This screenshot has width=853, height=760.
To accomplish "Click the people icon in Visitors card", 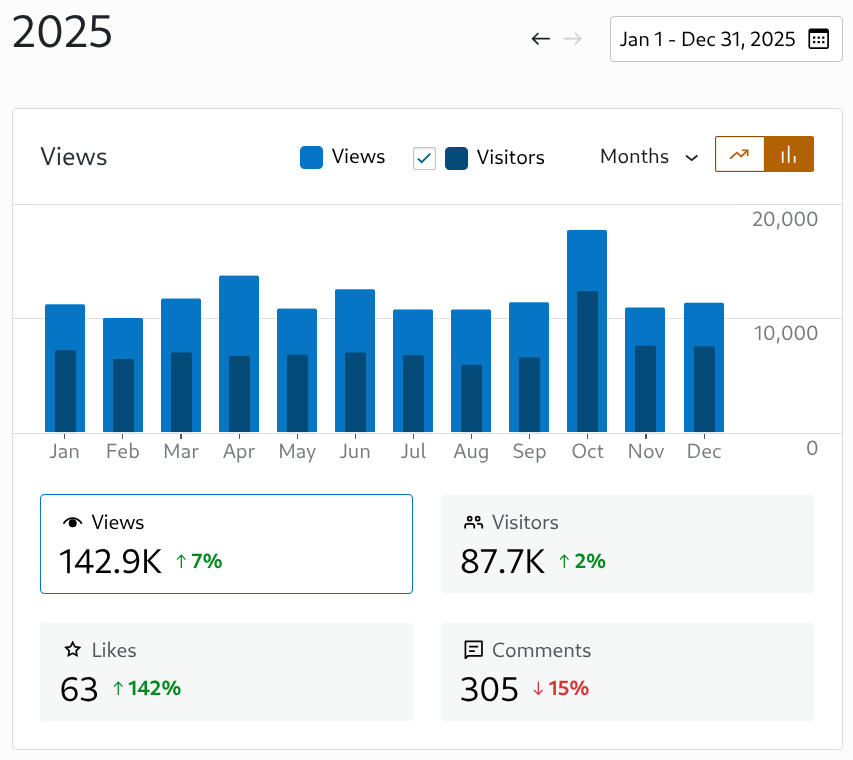I will pos(473,523).
